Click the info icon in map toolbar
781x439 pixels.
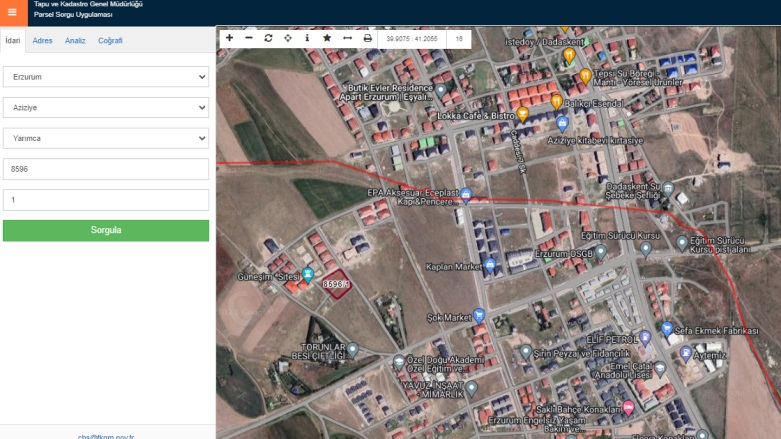pos(307,38)
